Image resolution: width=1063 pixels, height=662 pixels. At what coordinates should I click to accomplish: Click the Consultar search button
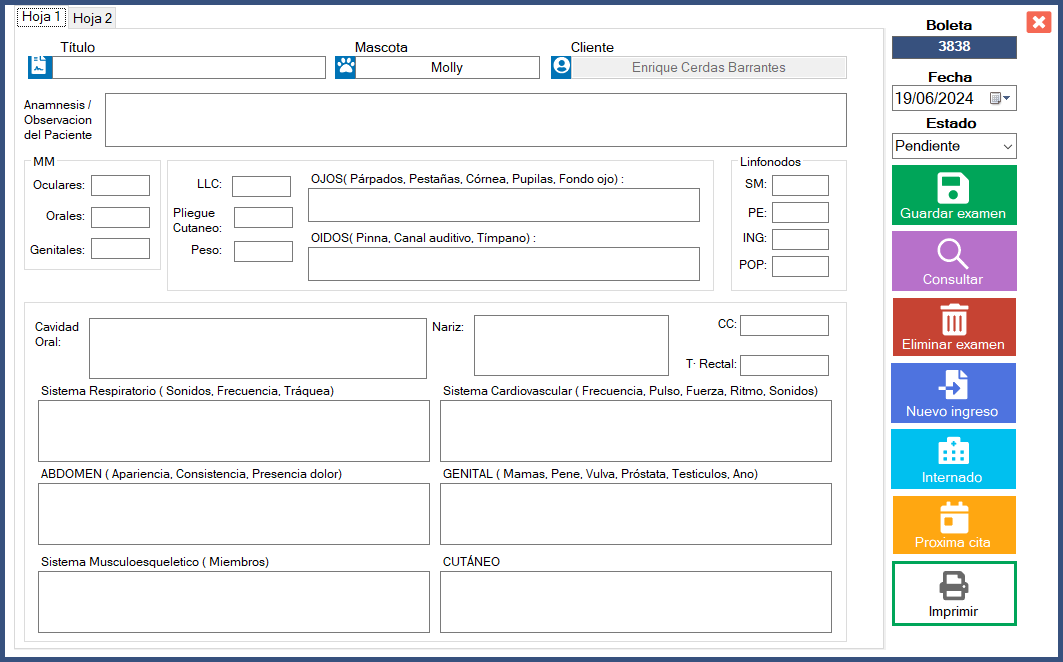[954, 261]
